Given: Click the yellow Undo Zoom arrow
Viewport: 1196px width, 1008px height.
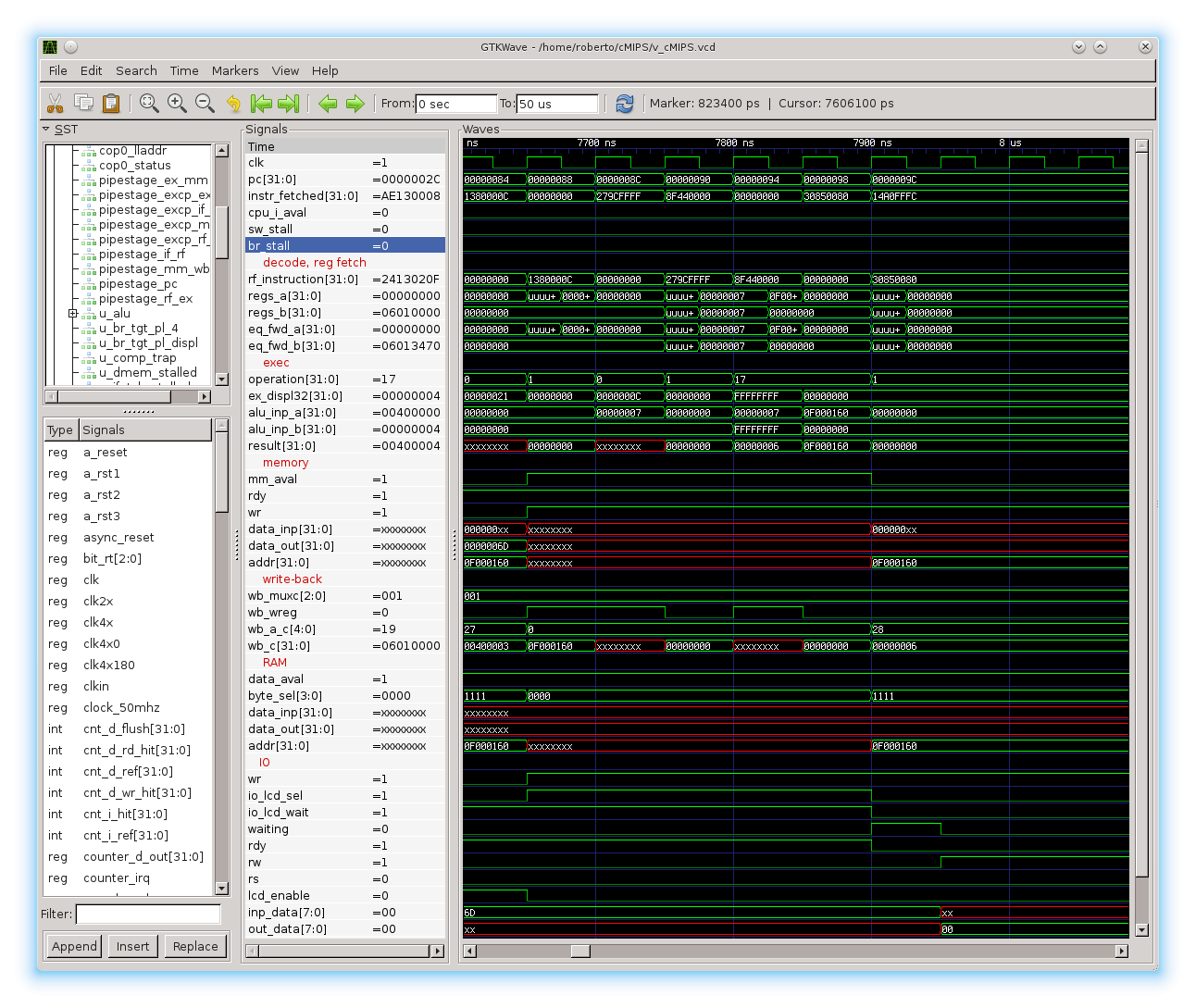Looking at the screenshot, I should 233,103.
